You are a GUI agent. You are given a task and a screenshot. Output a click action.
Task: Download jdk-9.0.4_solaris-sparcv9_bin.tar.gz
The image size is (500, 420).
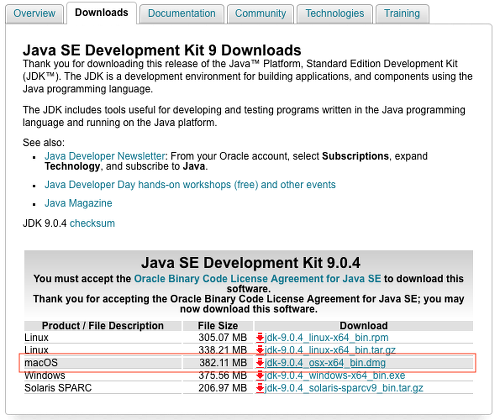click(x=344, y=388)
